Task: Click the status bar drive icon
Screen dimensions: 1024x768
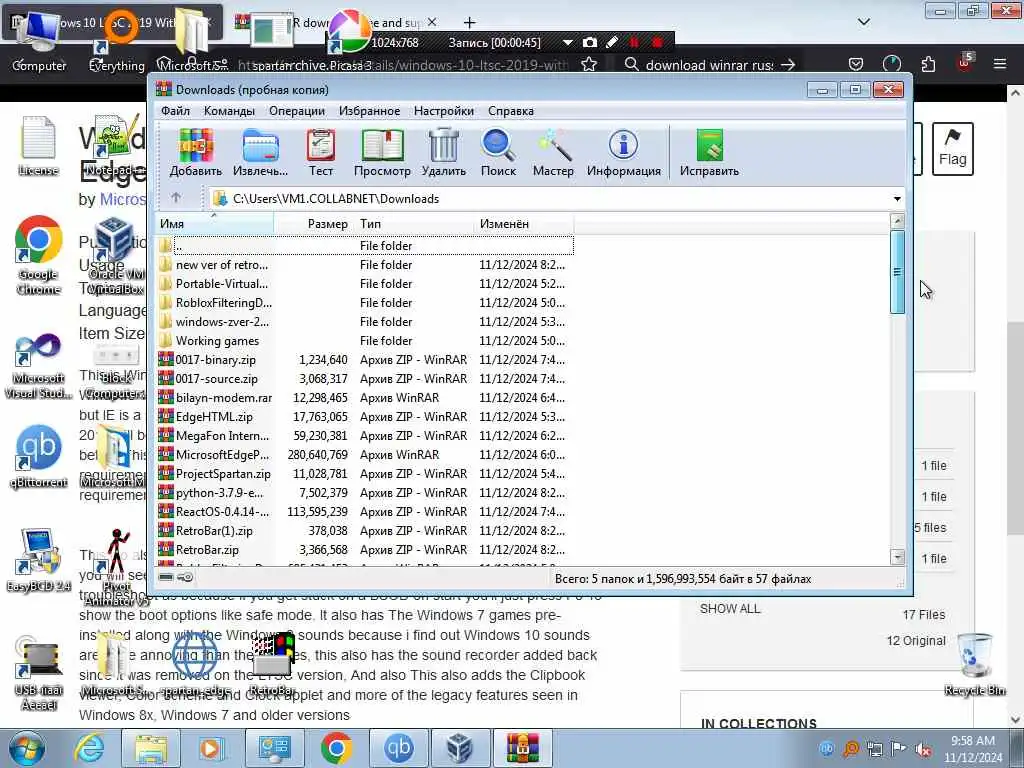Action: (x=166, y=577)
